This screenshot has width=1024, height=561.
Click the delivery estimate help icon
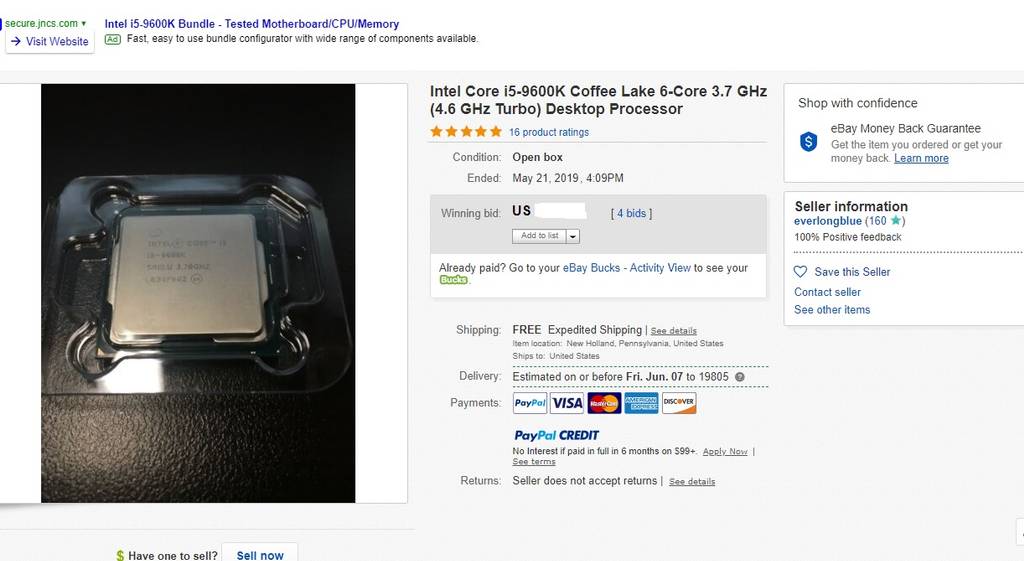click(740, 377)
